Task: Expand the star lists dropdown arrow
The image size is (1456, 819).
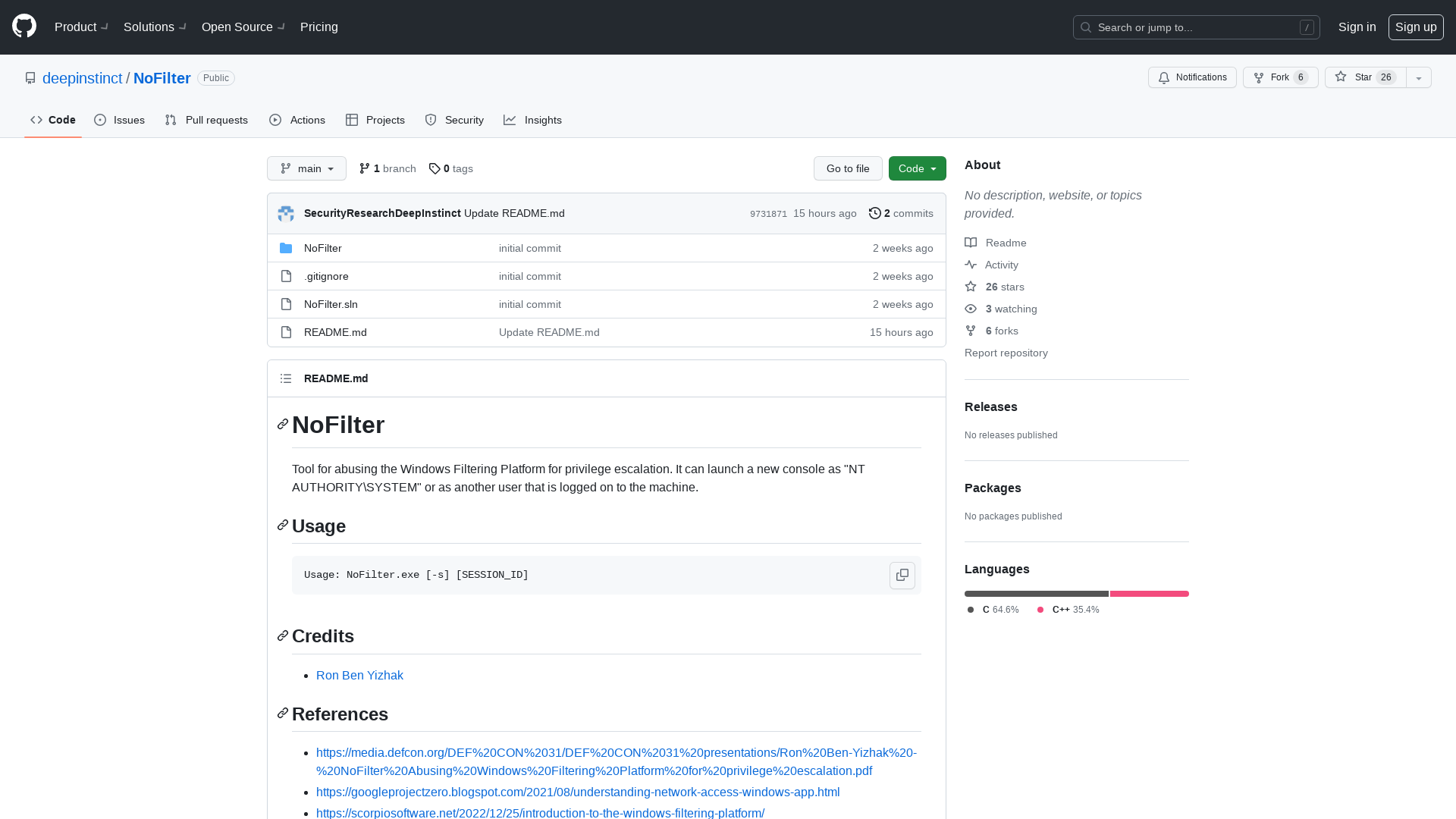Action: click(1419, 77)
